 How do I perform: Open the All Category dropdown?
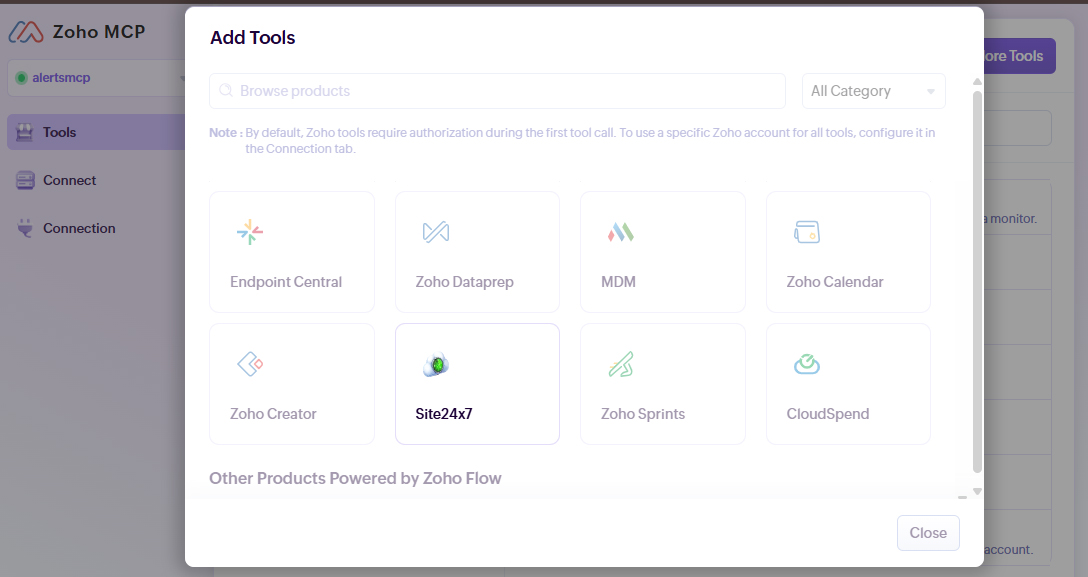(x=874, y=91)
